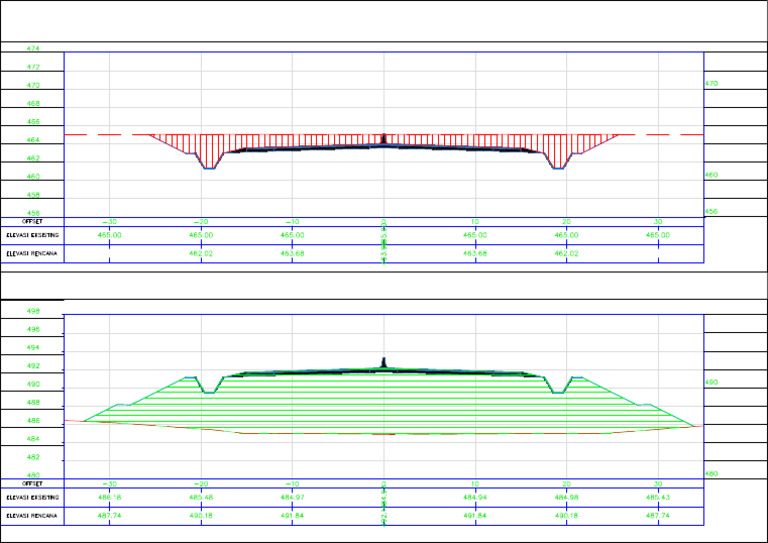Image resolution: width=768 pixels, height=543 pixels.
Task: Select ELEVASI EKSISTING label in lower table
Action: pyautogui.click(x=32, y=497)
